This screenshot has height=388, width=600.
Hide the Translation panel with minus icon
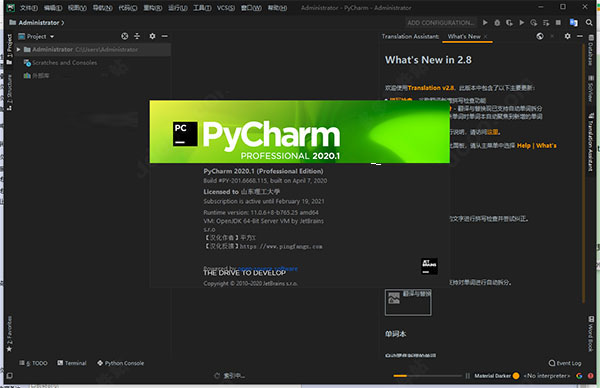[x=580, y=36]
